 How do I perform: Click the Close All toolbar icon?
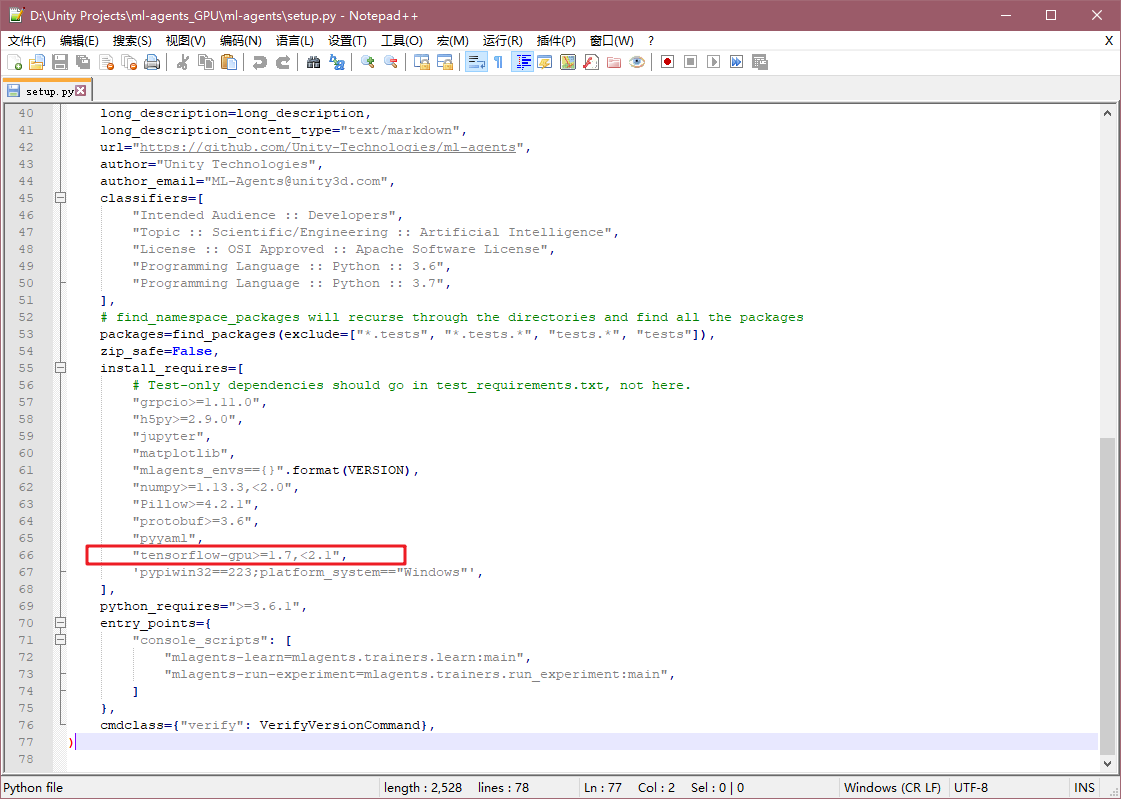pos(129,62)
